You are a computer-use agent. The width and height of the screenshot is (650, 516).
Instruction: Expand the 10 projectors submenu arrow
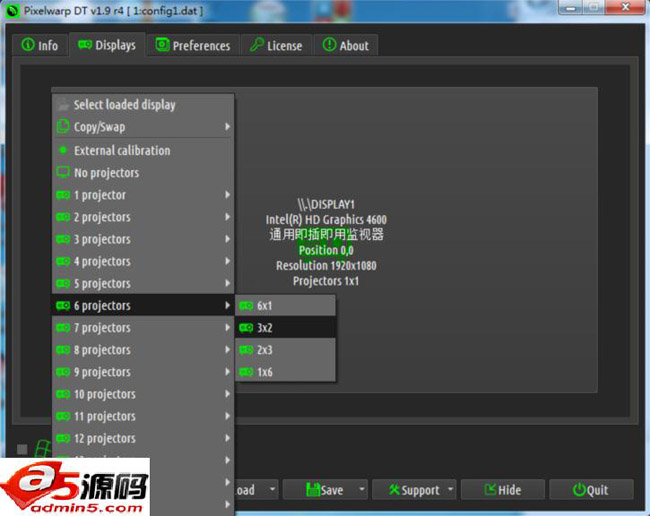227,394
